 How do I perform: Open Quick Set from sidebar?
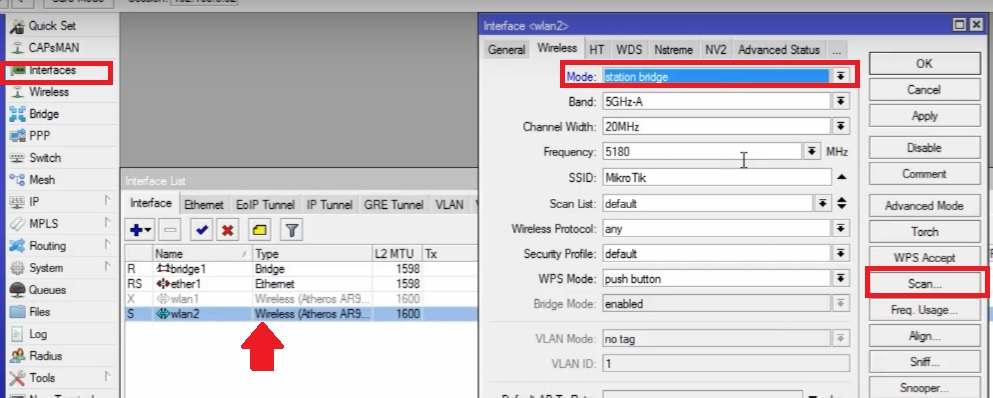pyautogui.click(x=52, y=26)
